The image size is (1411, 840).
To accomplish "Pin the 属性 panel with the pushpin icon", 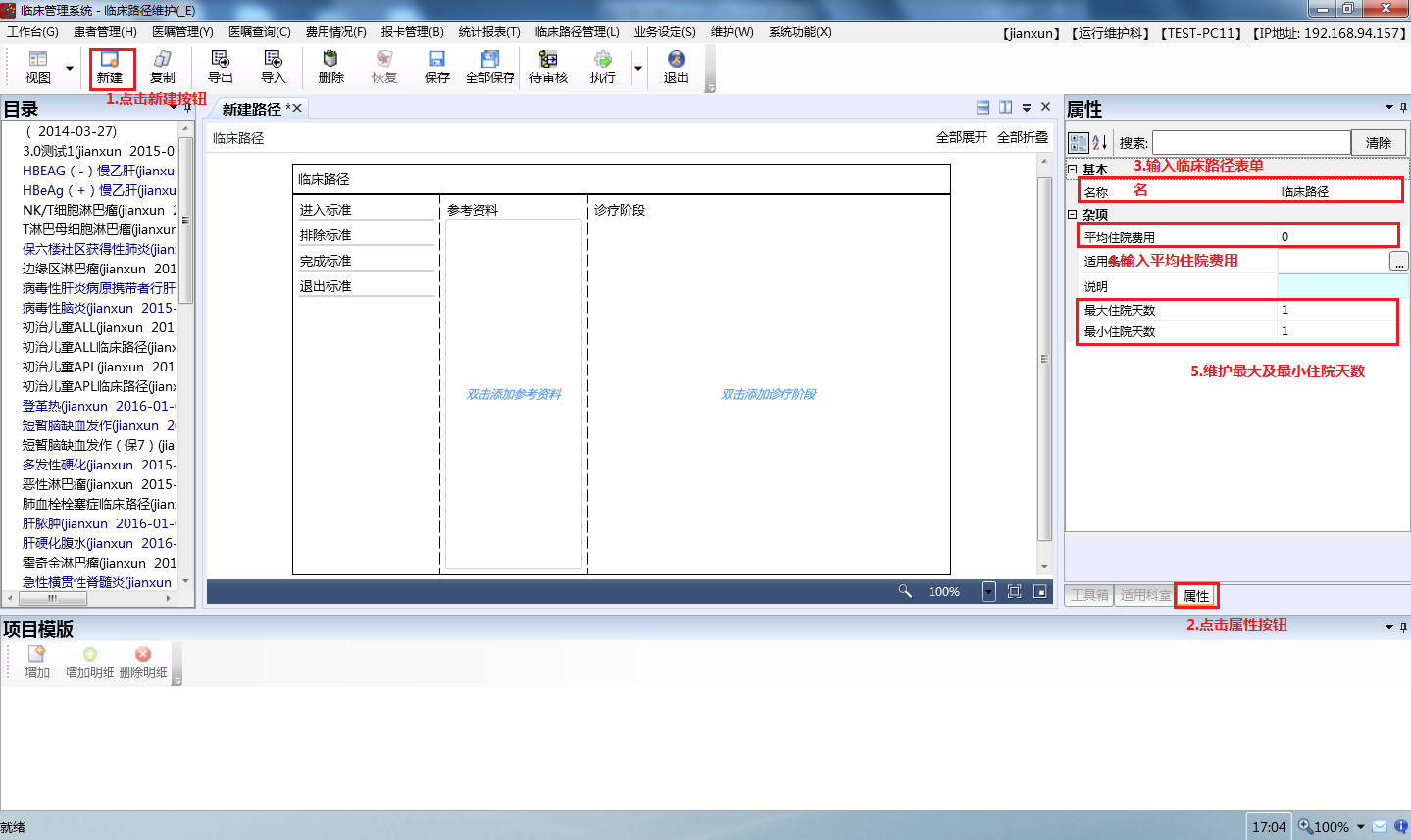I will (x=1403, y=107).
